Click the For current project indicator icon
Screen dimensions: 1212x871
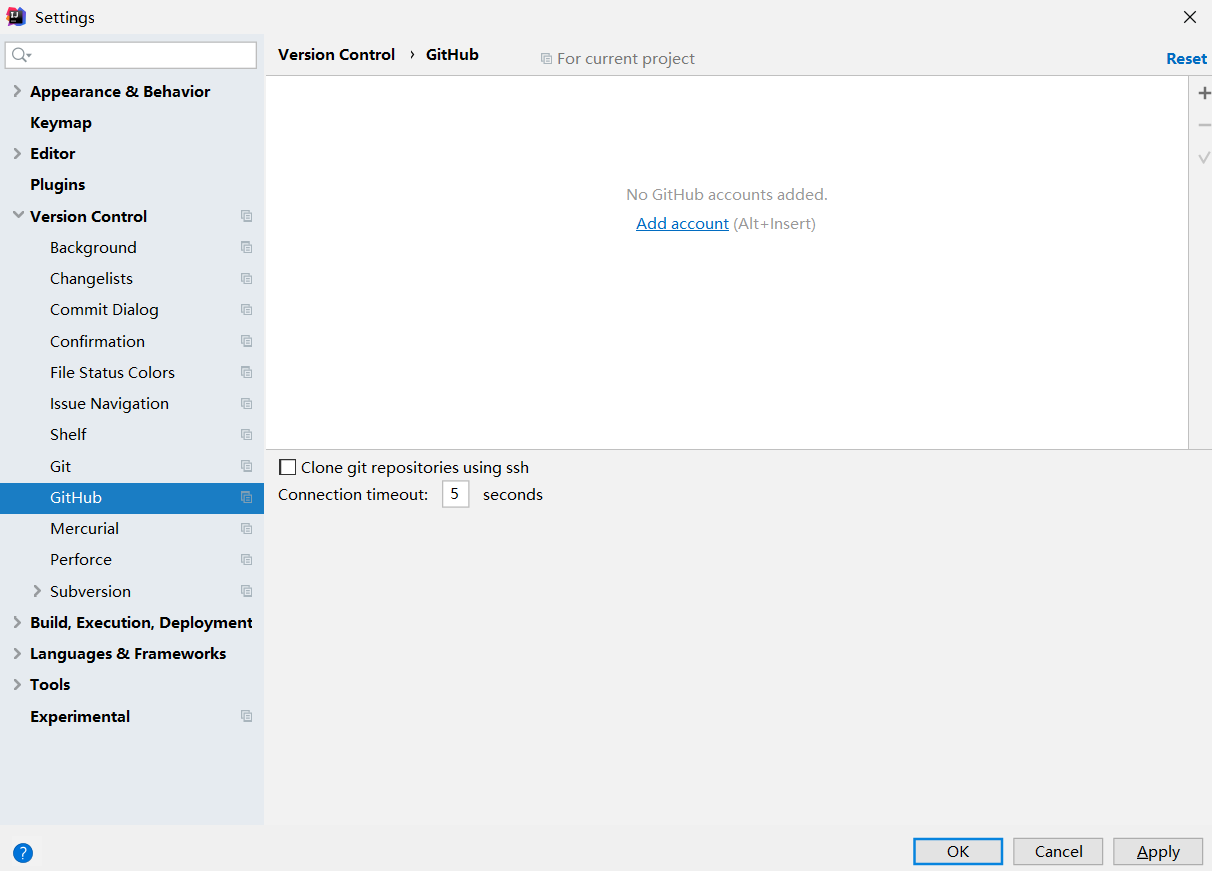coord(546,59)
